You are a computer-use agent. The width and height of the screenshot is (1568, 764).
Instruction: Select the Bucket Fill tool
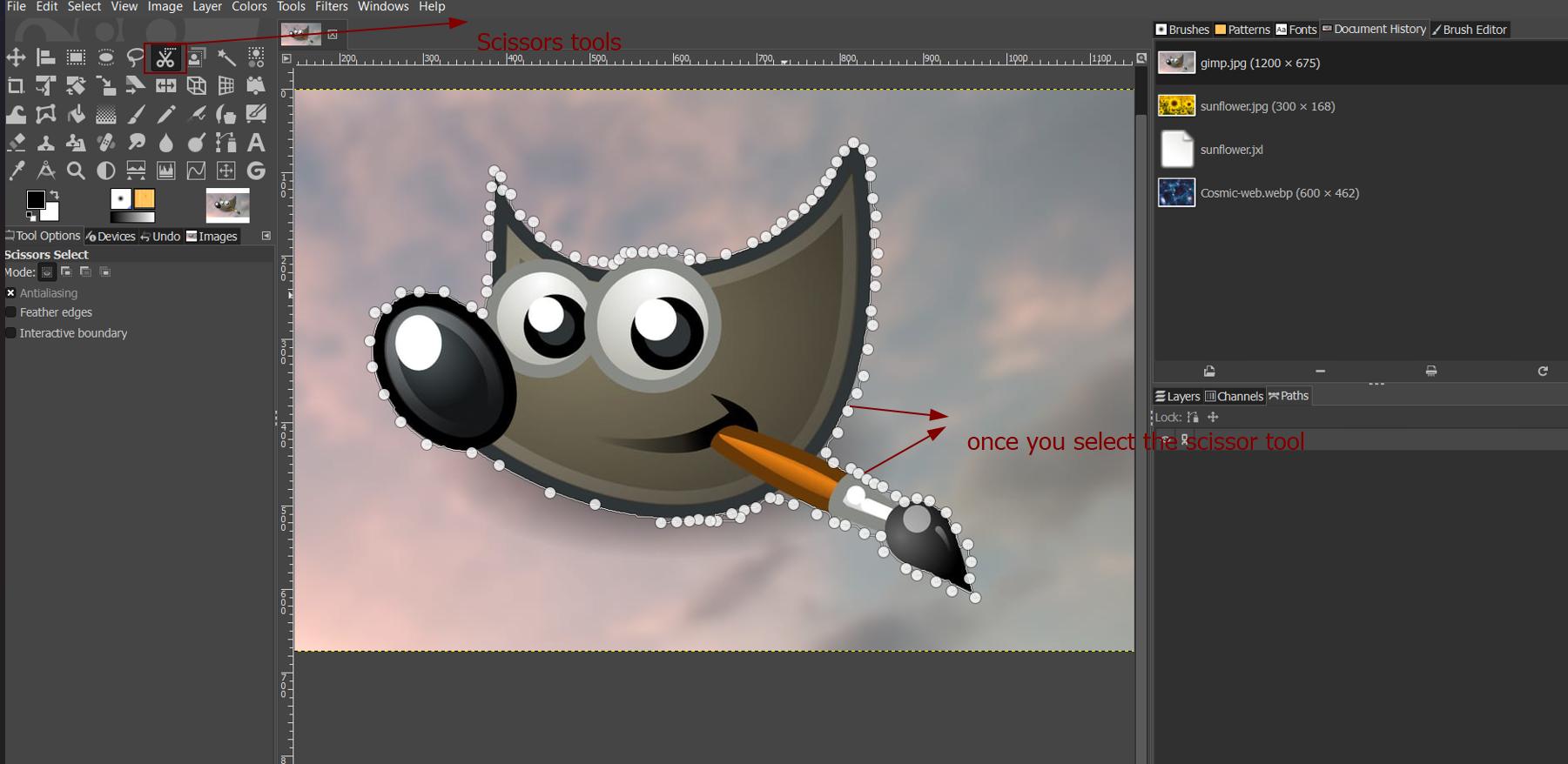(76, 114)
